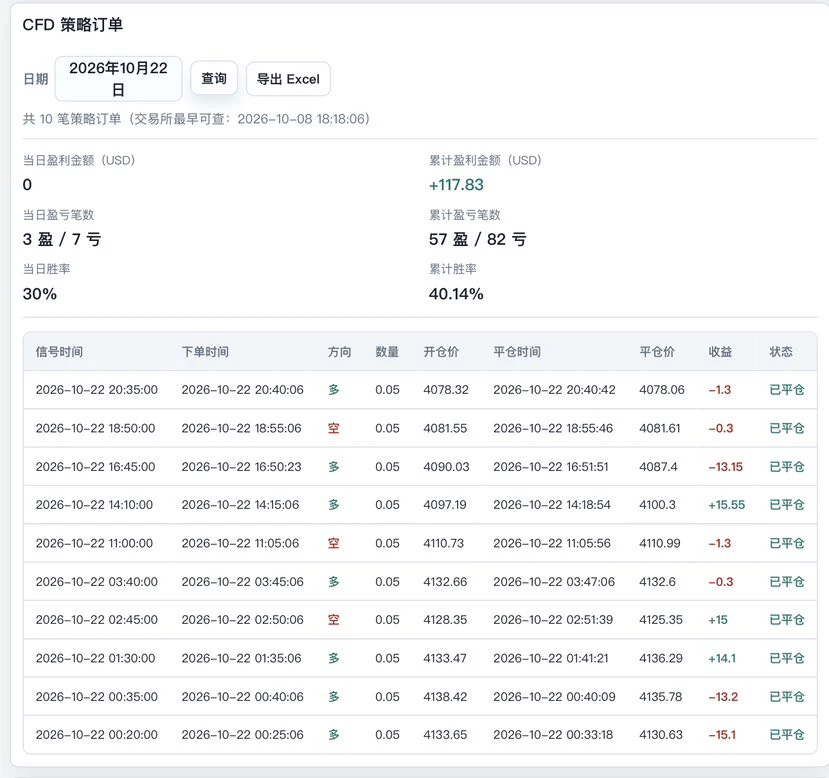Click the 数量 column header

tap(387, 352)
